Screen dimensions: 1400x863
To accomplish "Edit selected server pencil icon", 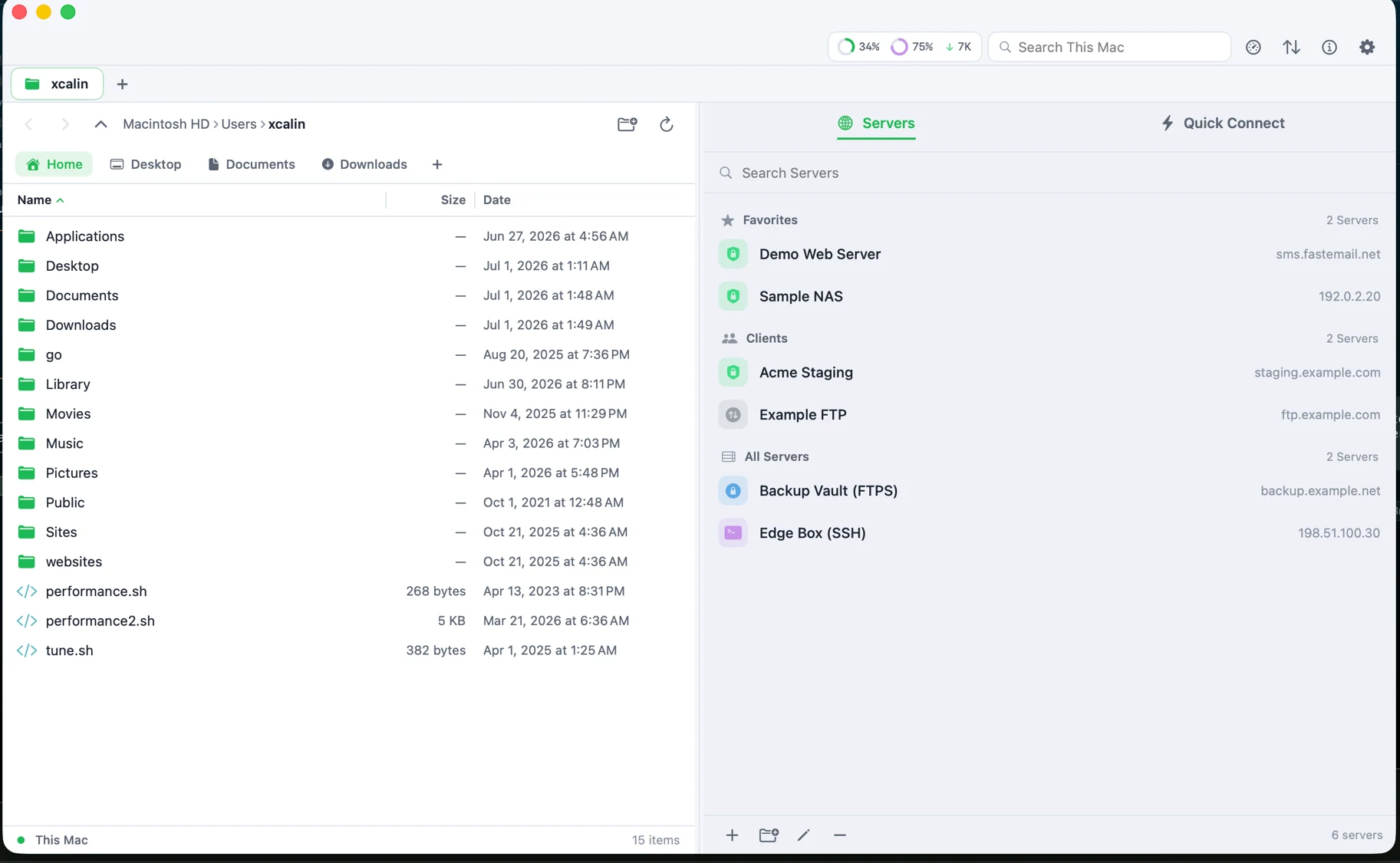I will [x=803, y=835].
